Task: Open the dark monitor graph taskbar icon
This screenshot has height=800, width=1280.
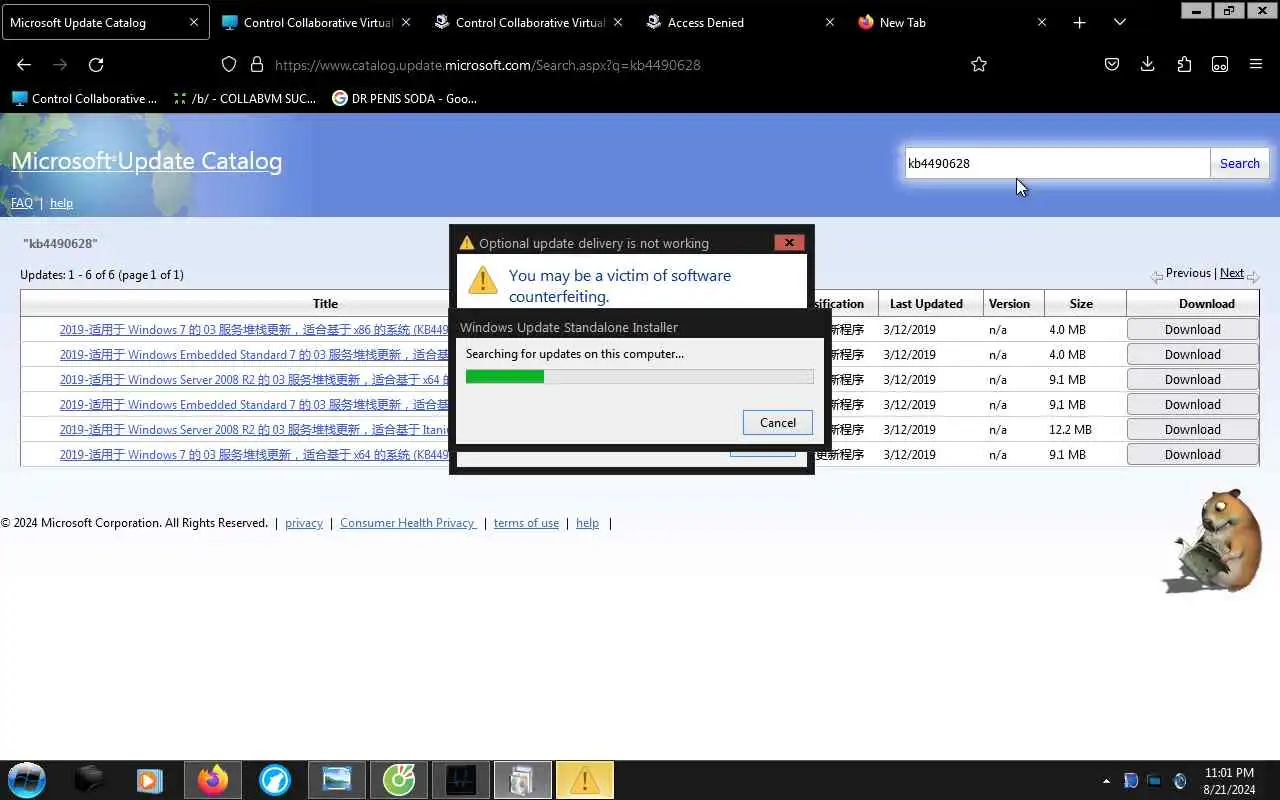Action: [x=460, y=779]
